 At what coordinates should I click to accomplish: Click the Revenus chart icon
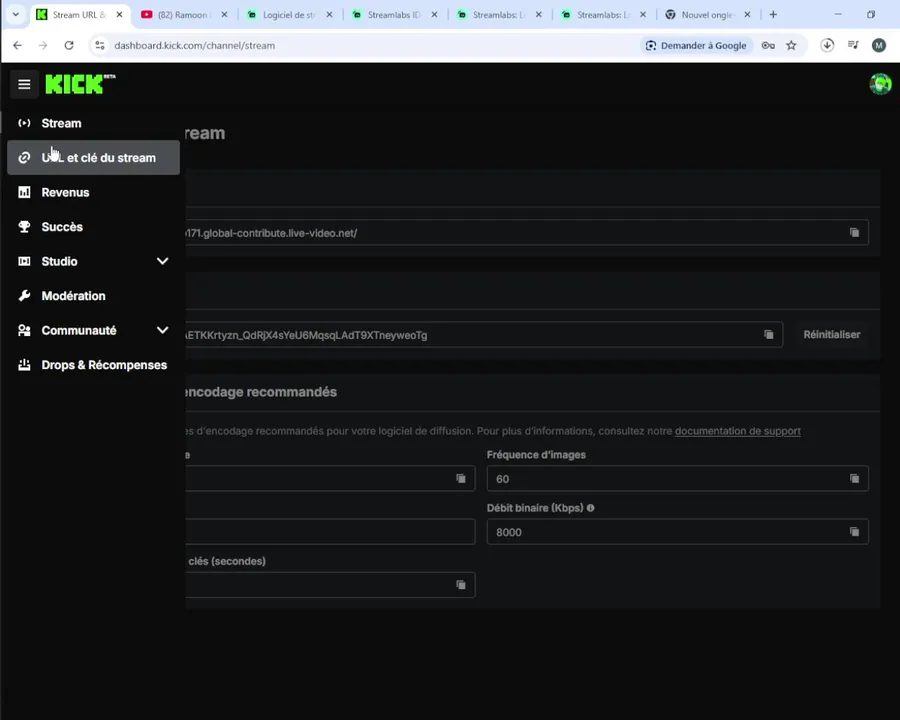[x=24, y=192]
